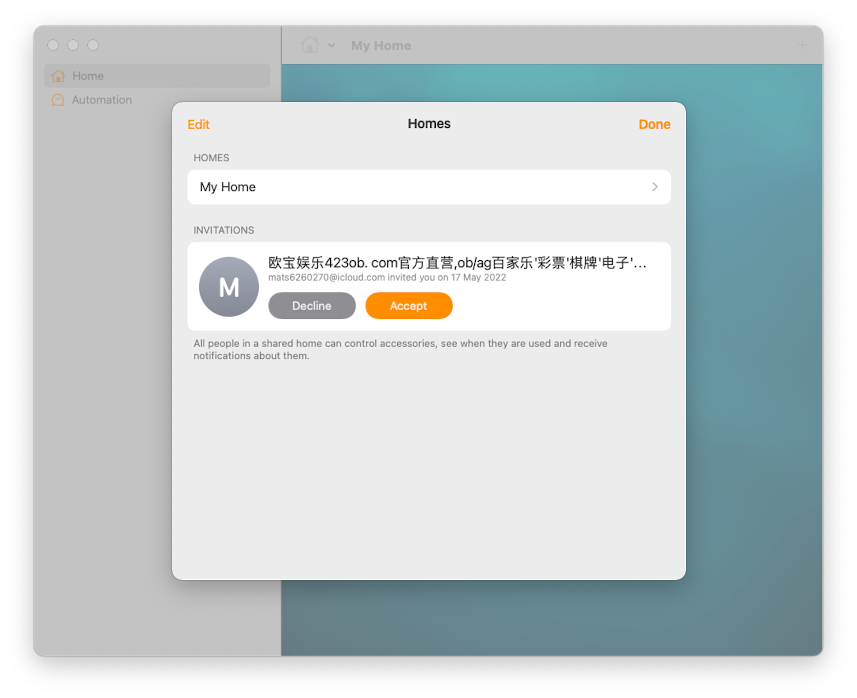Click the Home house icon in sidebar
The width and height of the screenshot is (857, 698).
[x=58, y=76]
